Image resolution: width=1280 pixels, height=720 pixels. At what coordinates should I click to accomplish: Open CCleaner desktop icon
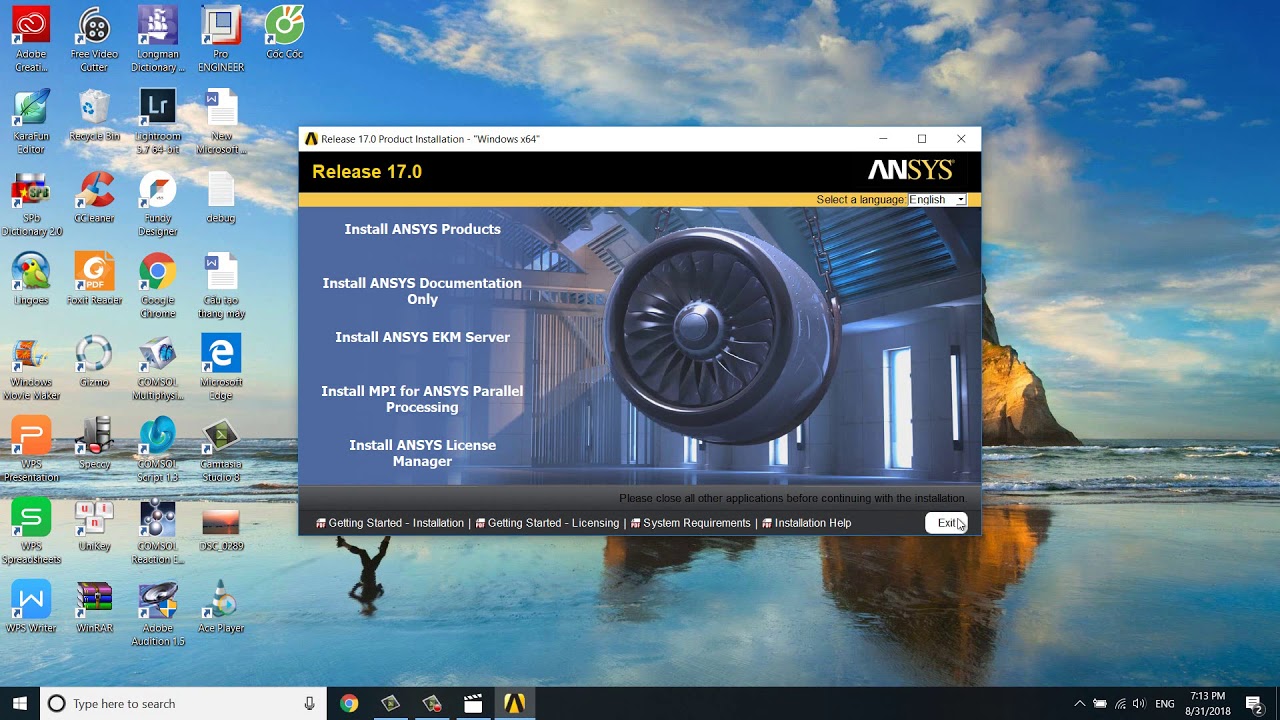(x=94, y=197)
